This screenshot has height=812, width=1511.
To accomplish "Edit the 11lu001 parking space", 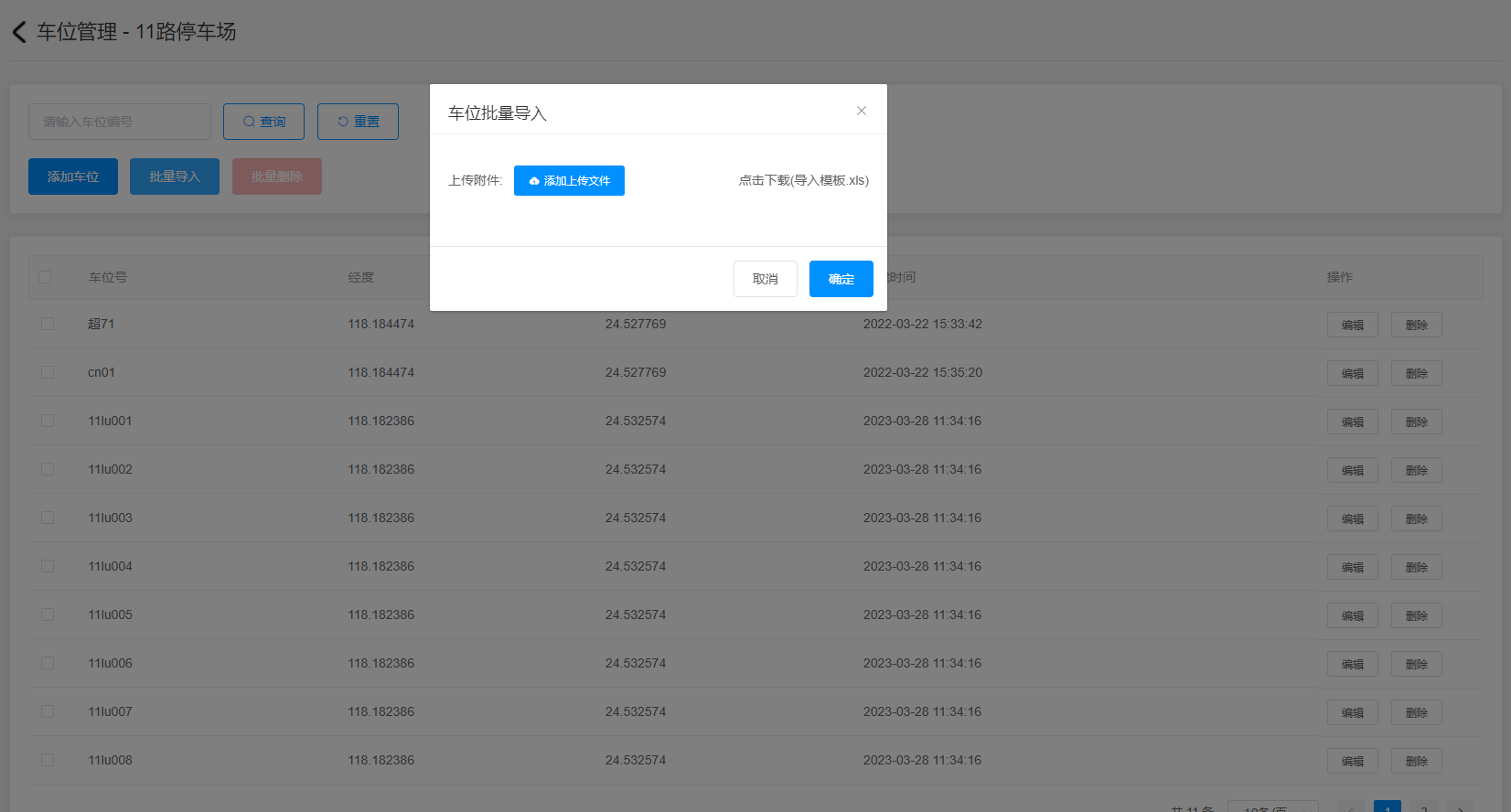I will click(1352, 422).
